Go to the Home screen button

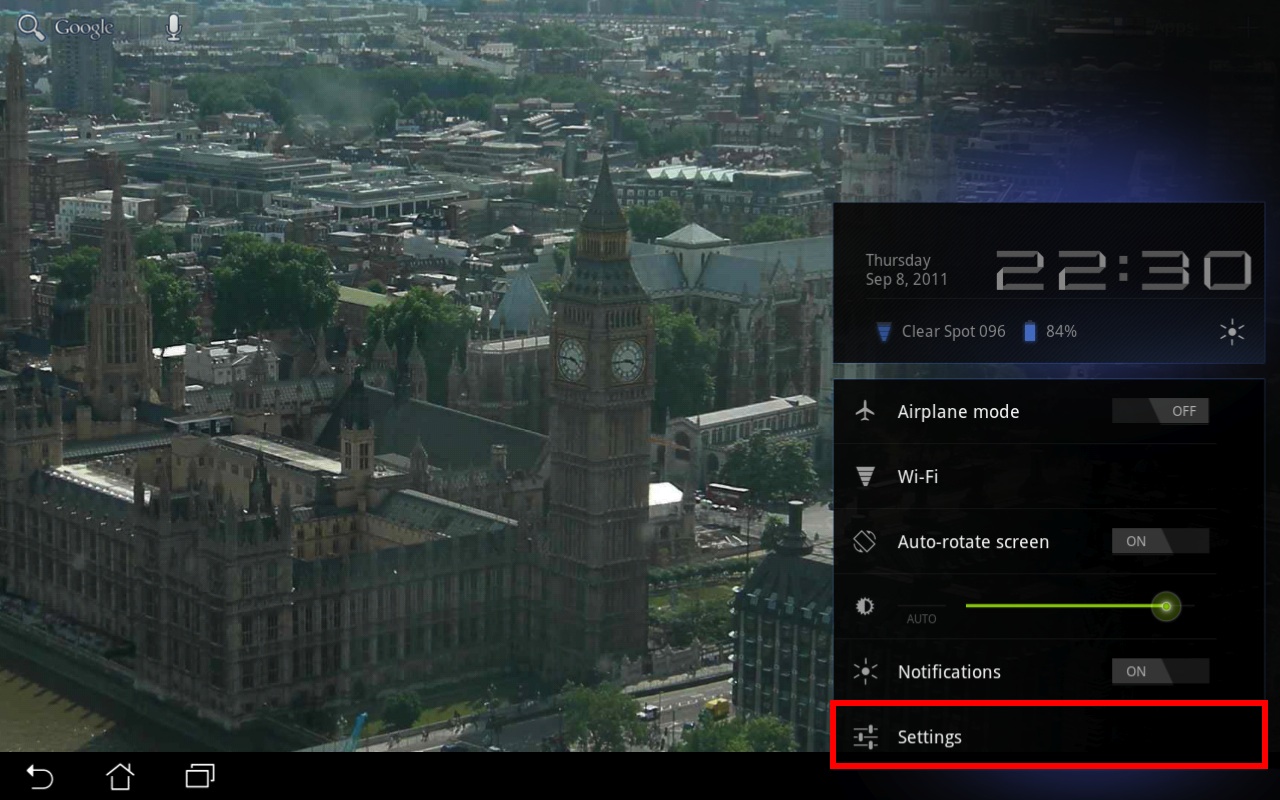pos(120,776)
